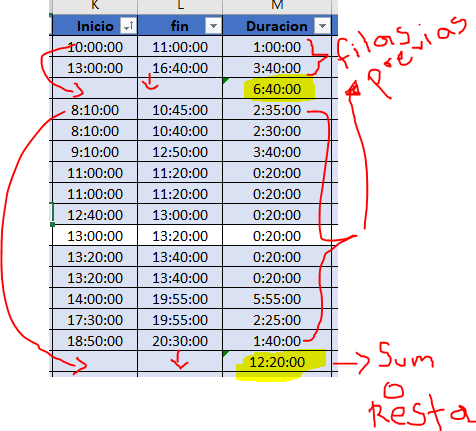The height and width of the screenshot is (431, 476).
Task: Select column L header
Action: 180,5
